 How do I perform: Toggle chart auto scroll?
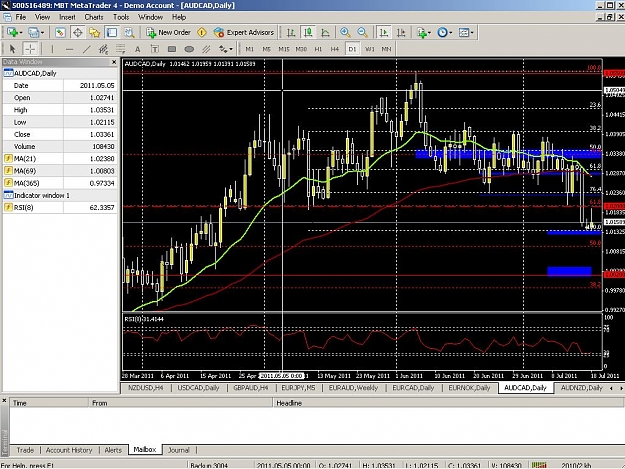coord(384,33)
